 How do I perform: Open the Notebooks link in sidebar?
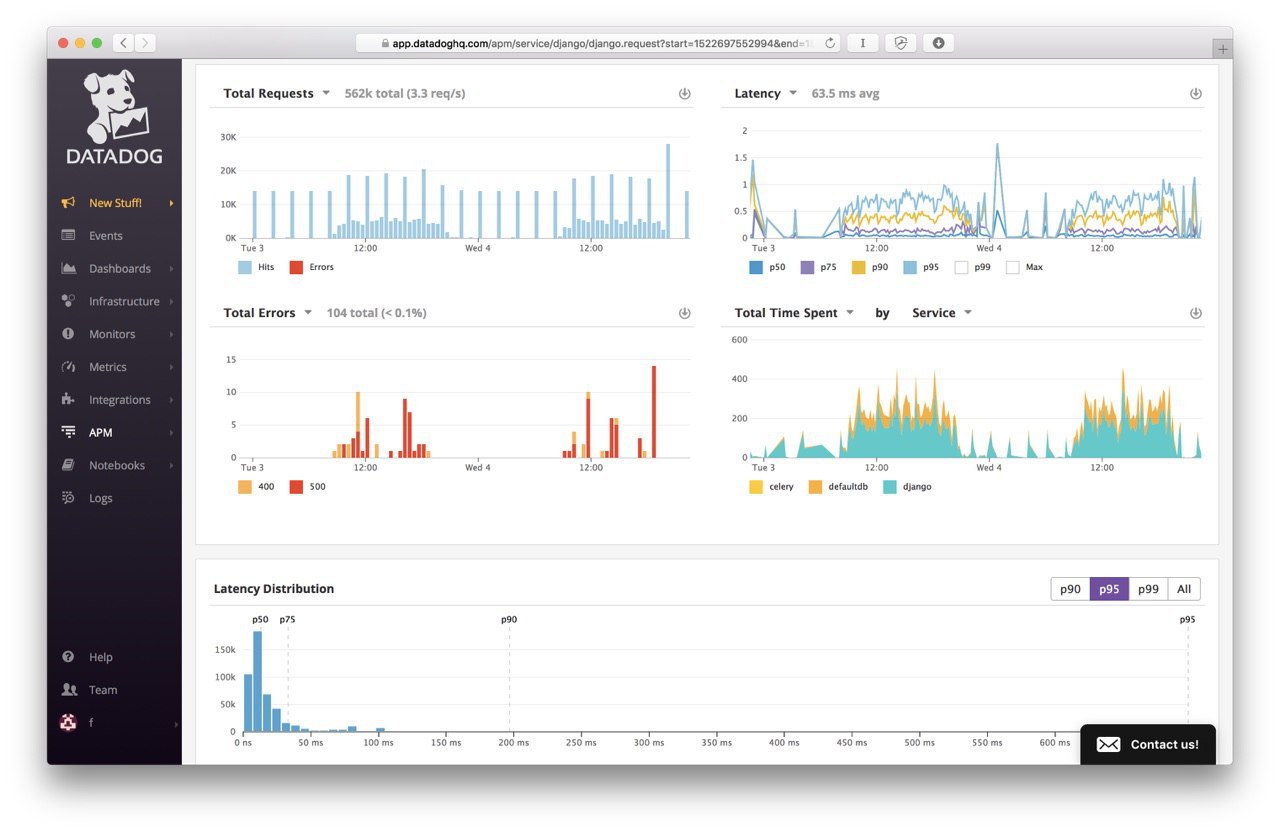(117, 465)
